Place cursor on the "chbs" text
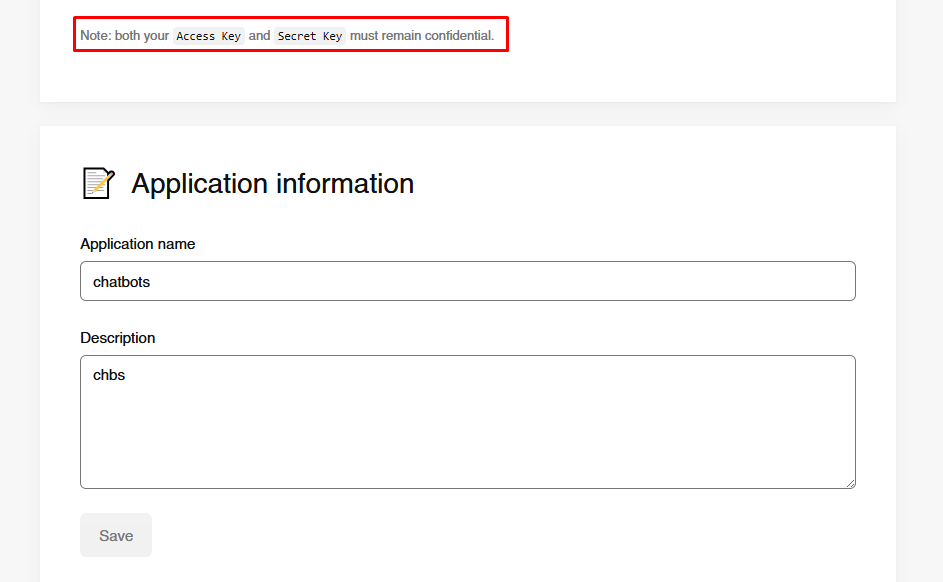 point(109,376)
